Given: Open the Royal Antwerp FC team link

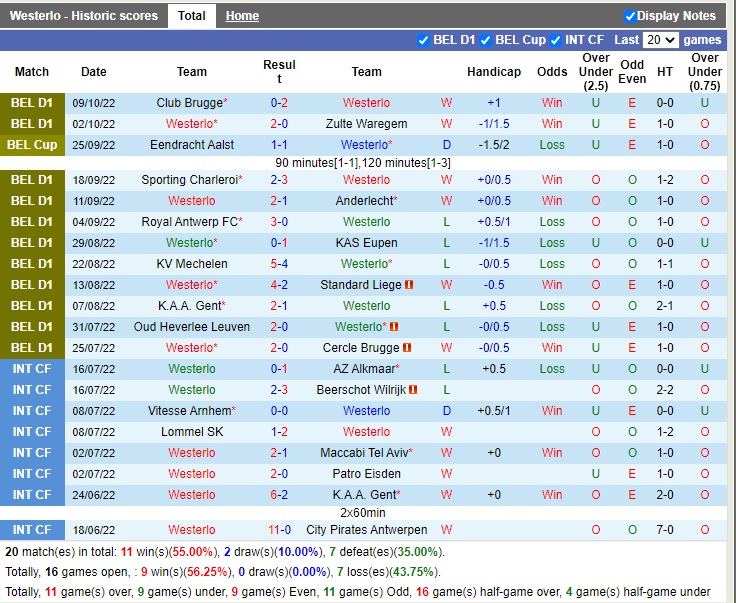Looking at the screenshot, I should [x=189, y=222].
